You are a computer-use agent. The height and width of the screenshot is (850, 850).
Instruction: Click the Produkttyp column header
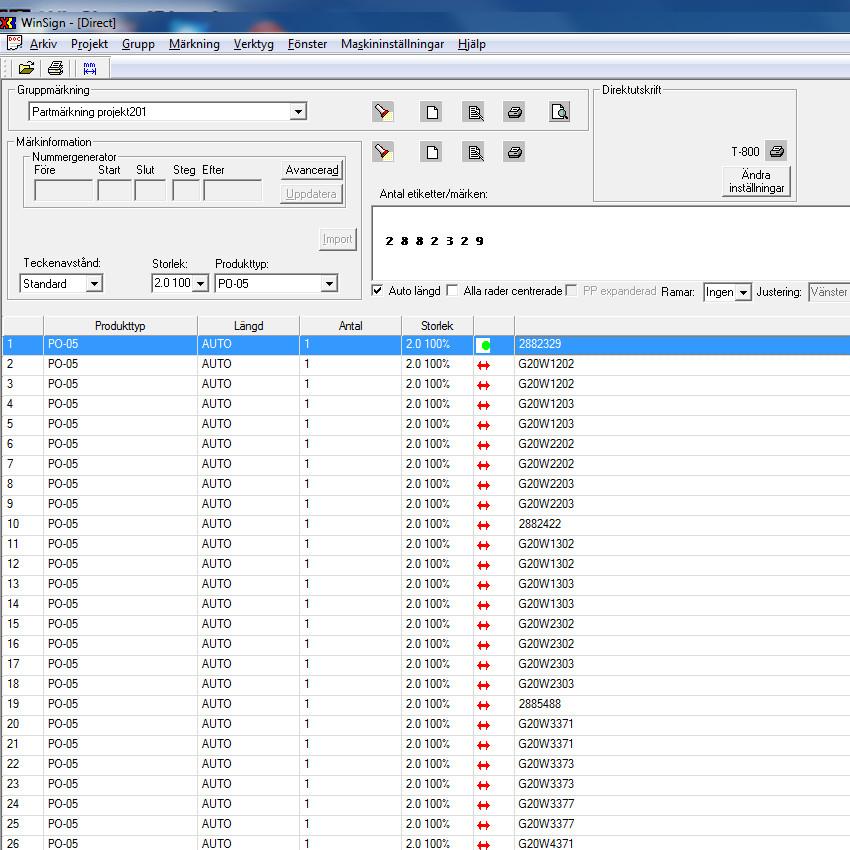pyautogui.click(x=120, y=326)
